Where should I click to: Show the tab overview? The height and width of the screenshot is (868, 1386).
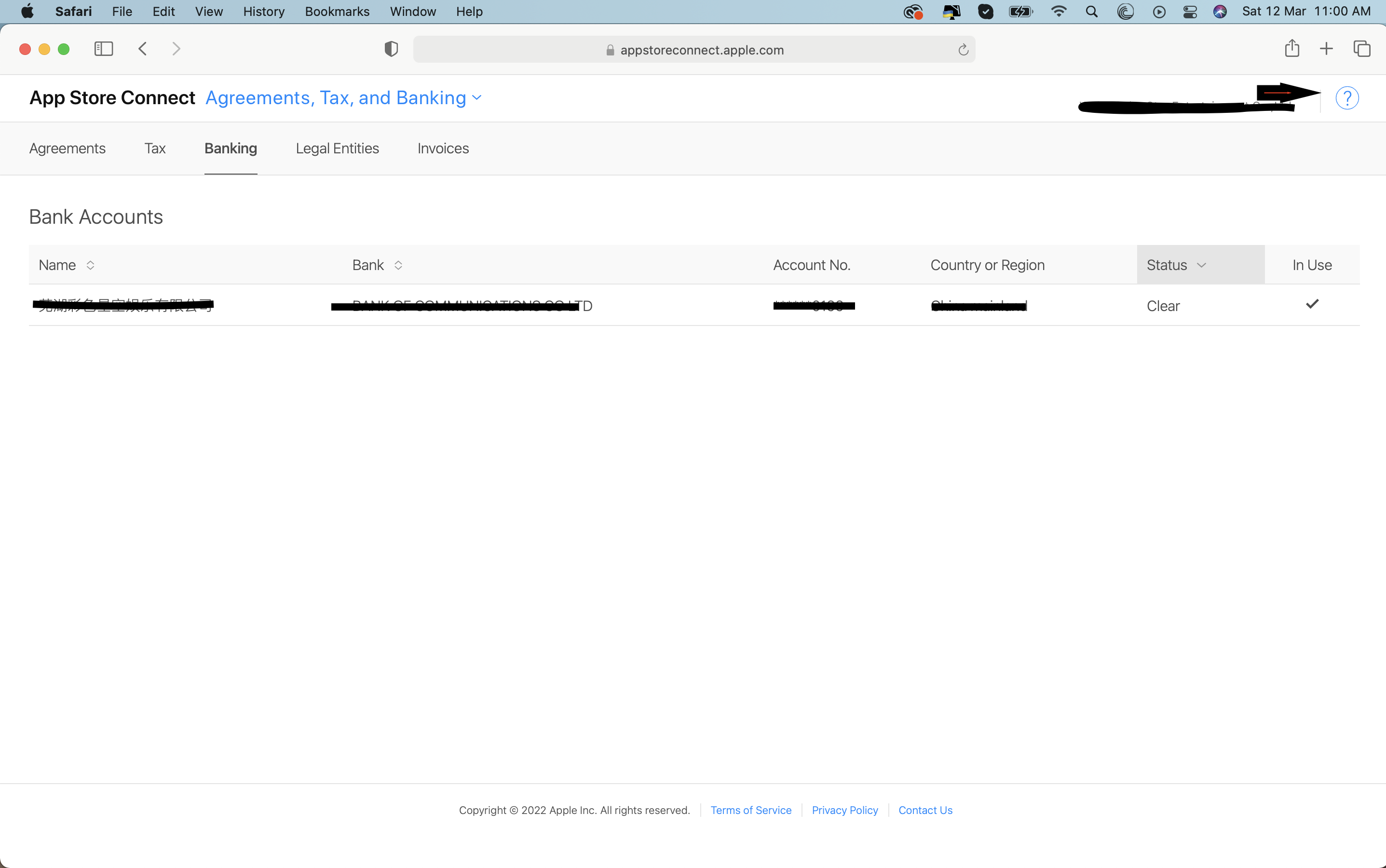pyautogui.click(x=1362, y=49)
